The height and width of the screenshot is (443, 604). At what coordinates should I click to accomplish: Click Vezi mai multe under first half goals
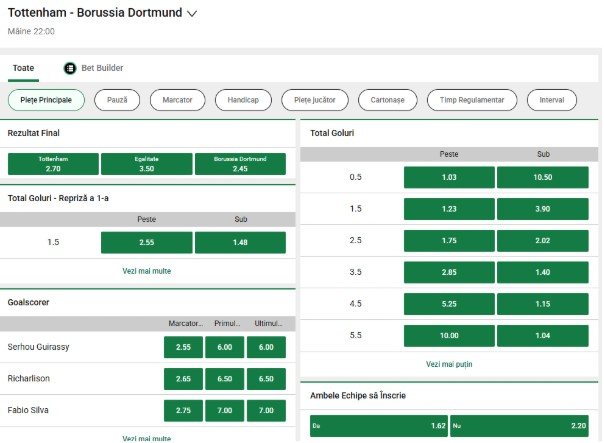(147, 271)
